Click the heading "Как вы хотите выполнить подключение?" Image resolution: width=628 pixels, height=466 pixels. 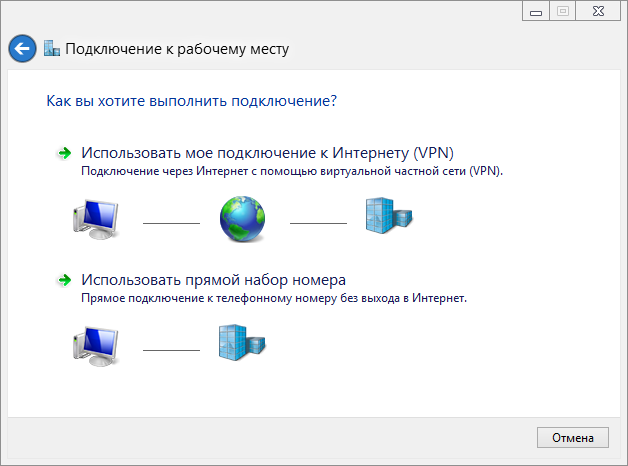191,101
